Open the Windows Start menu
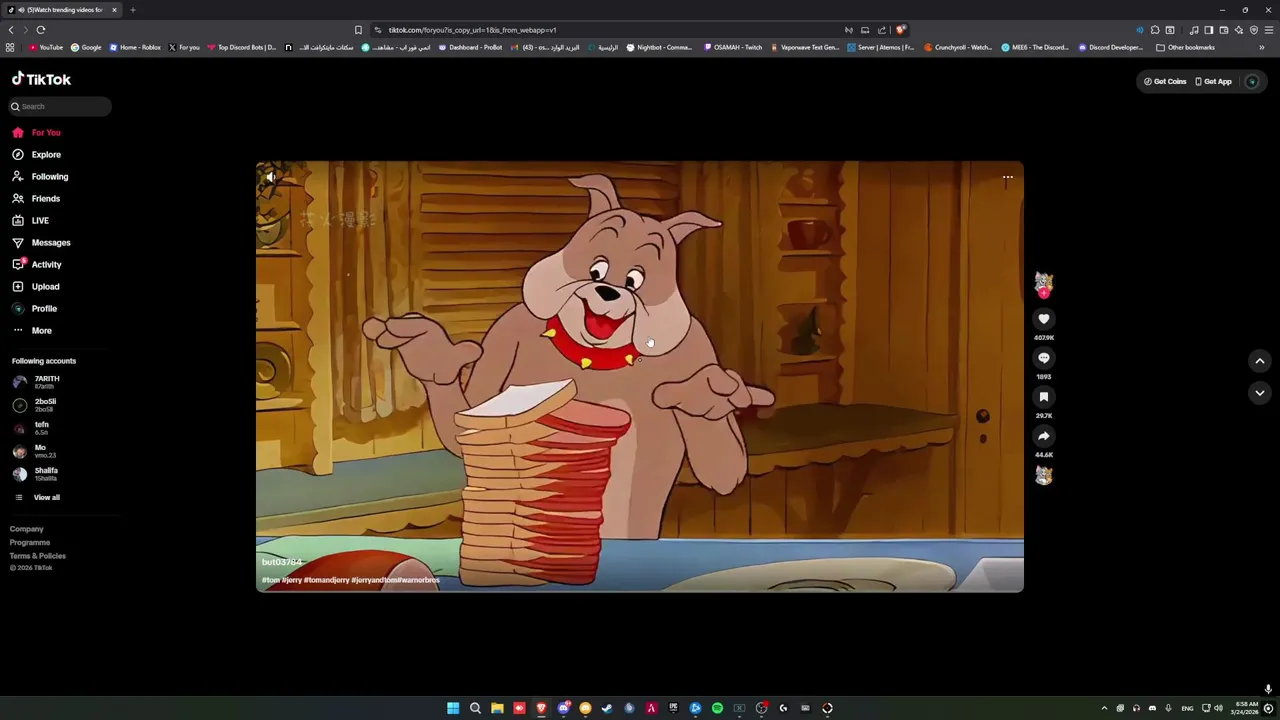The height and width of the screenshot is (720, 1280). [453, 708]
